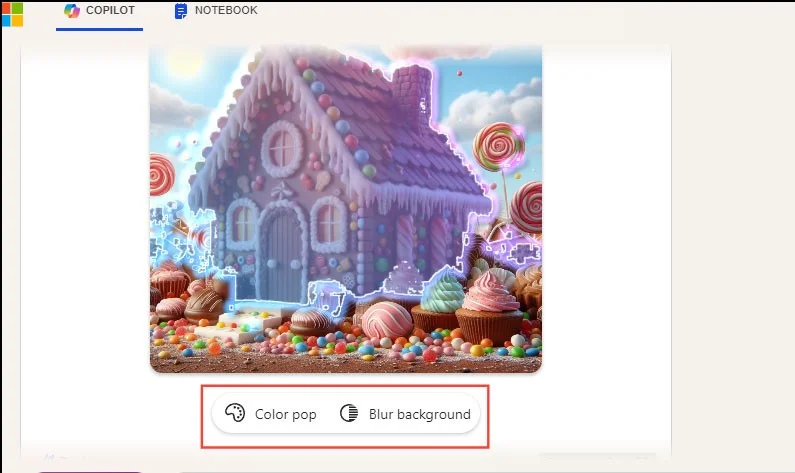Switch to the Notebook tab
The height and width of the screenshot is (473, 795).
215,11
